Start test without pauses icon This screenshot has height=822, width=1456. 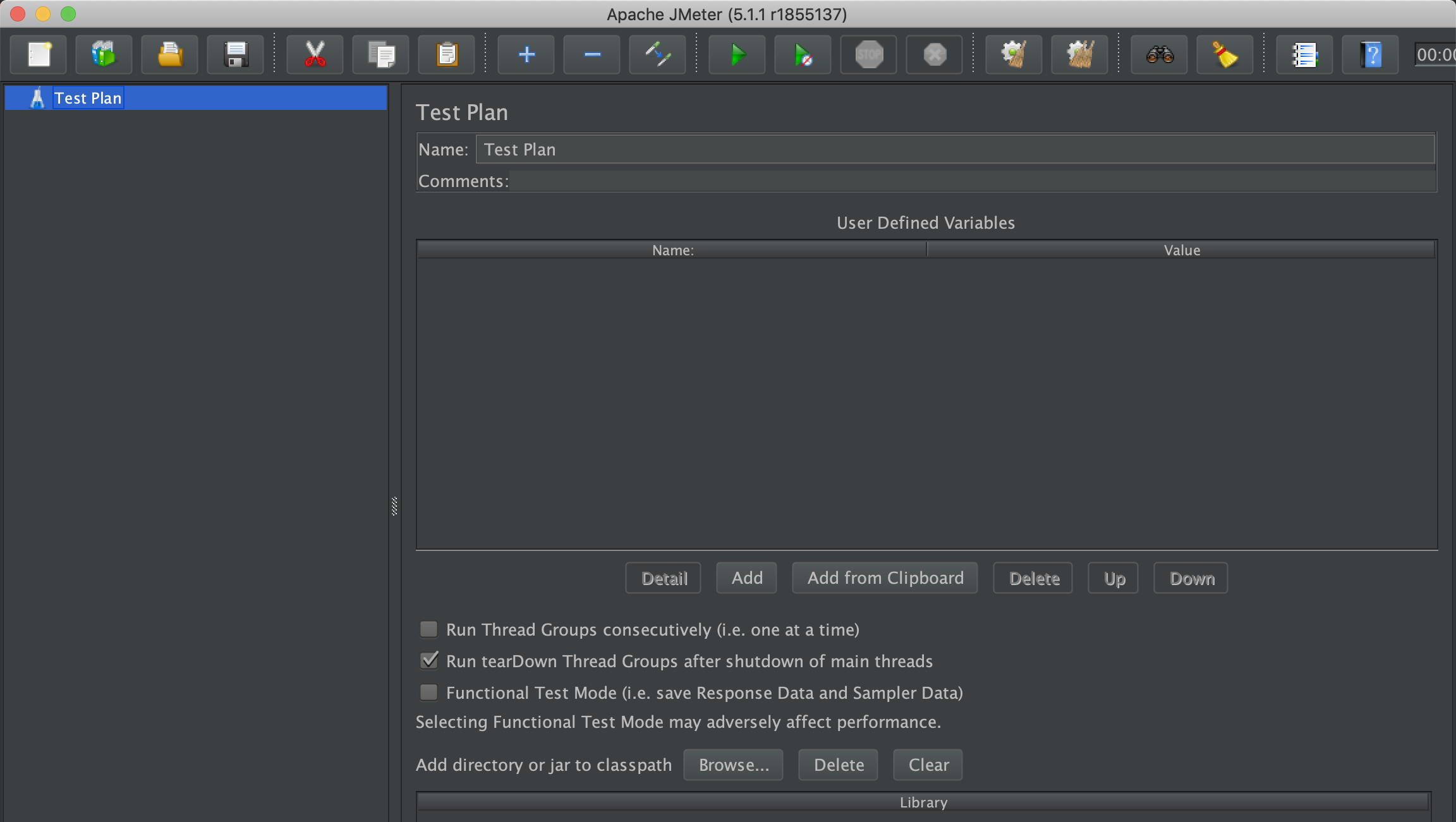pyautogui.click(x=803, y=55)
